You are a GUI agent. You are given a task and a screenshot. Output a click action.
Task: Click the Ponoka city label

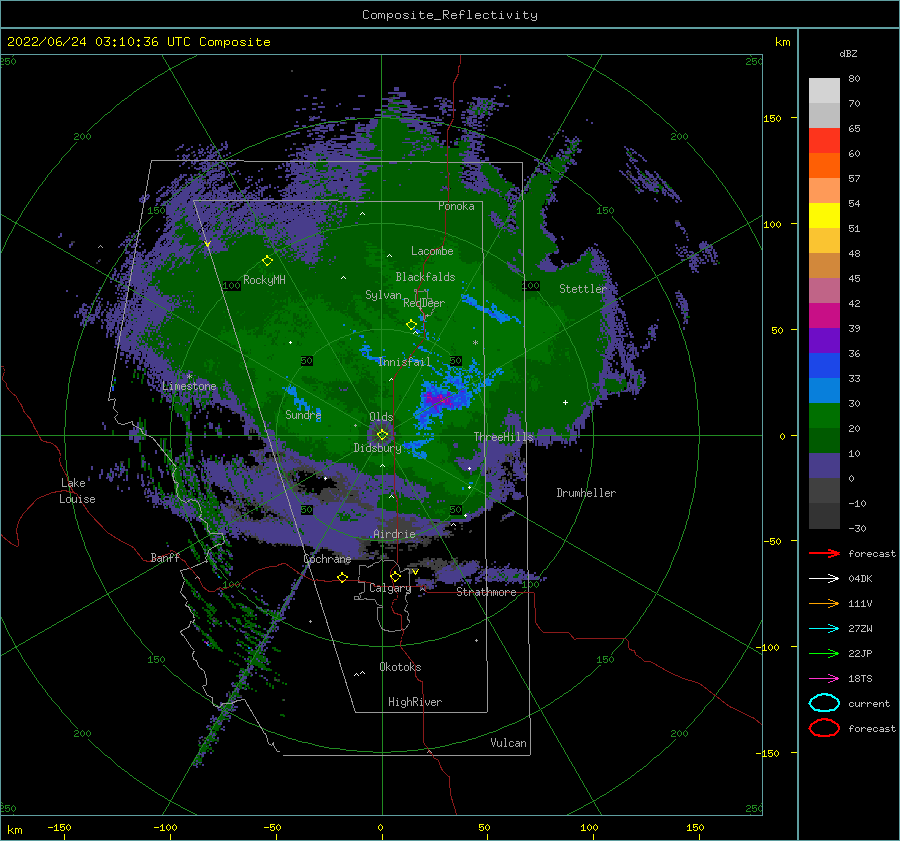click(456, 206)
